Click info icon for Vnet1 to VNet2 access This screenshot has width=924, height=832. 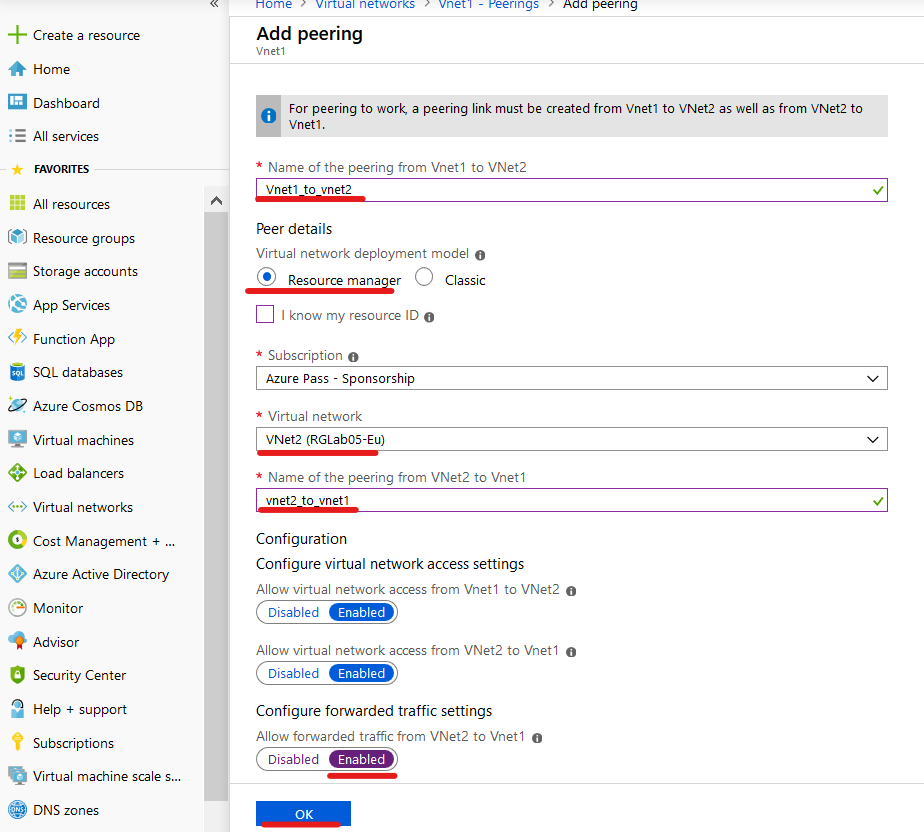(x=571, y=591)
